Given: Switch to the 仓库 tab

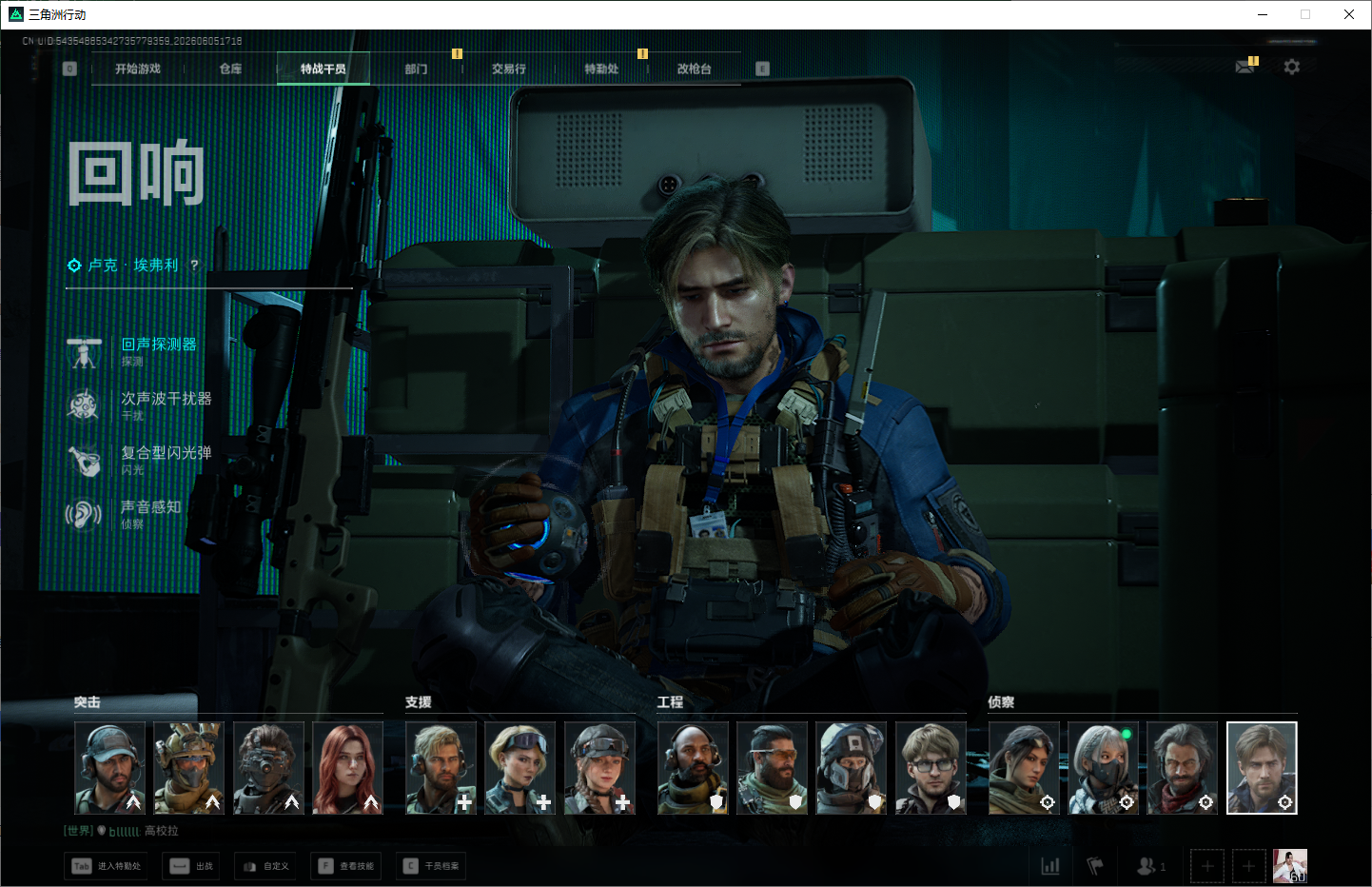Looking at the screenshot, I should point(230,69).
